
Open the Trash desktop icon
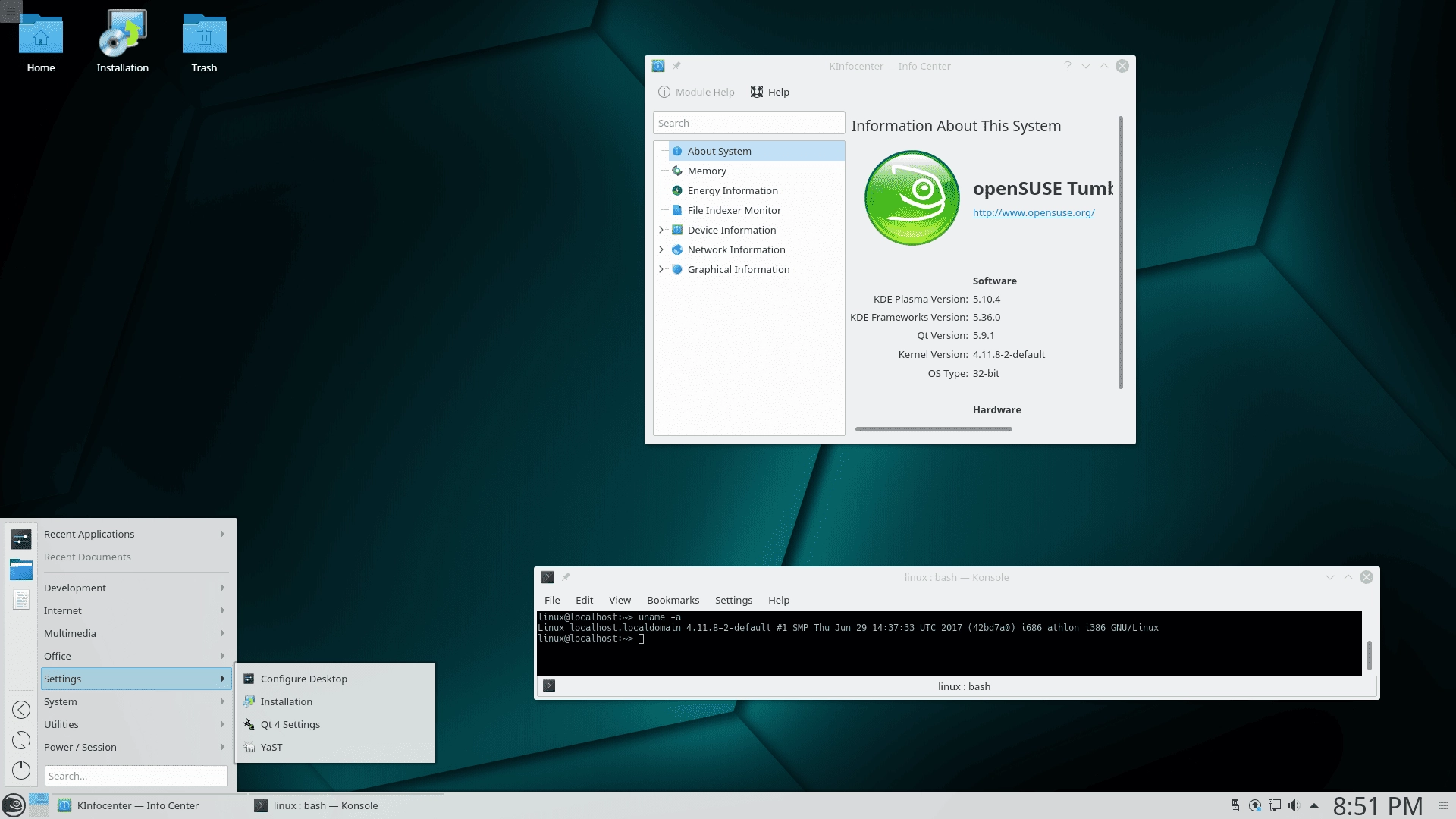[204, 44]
